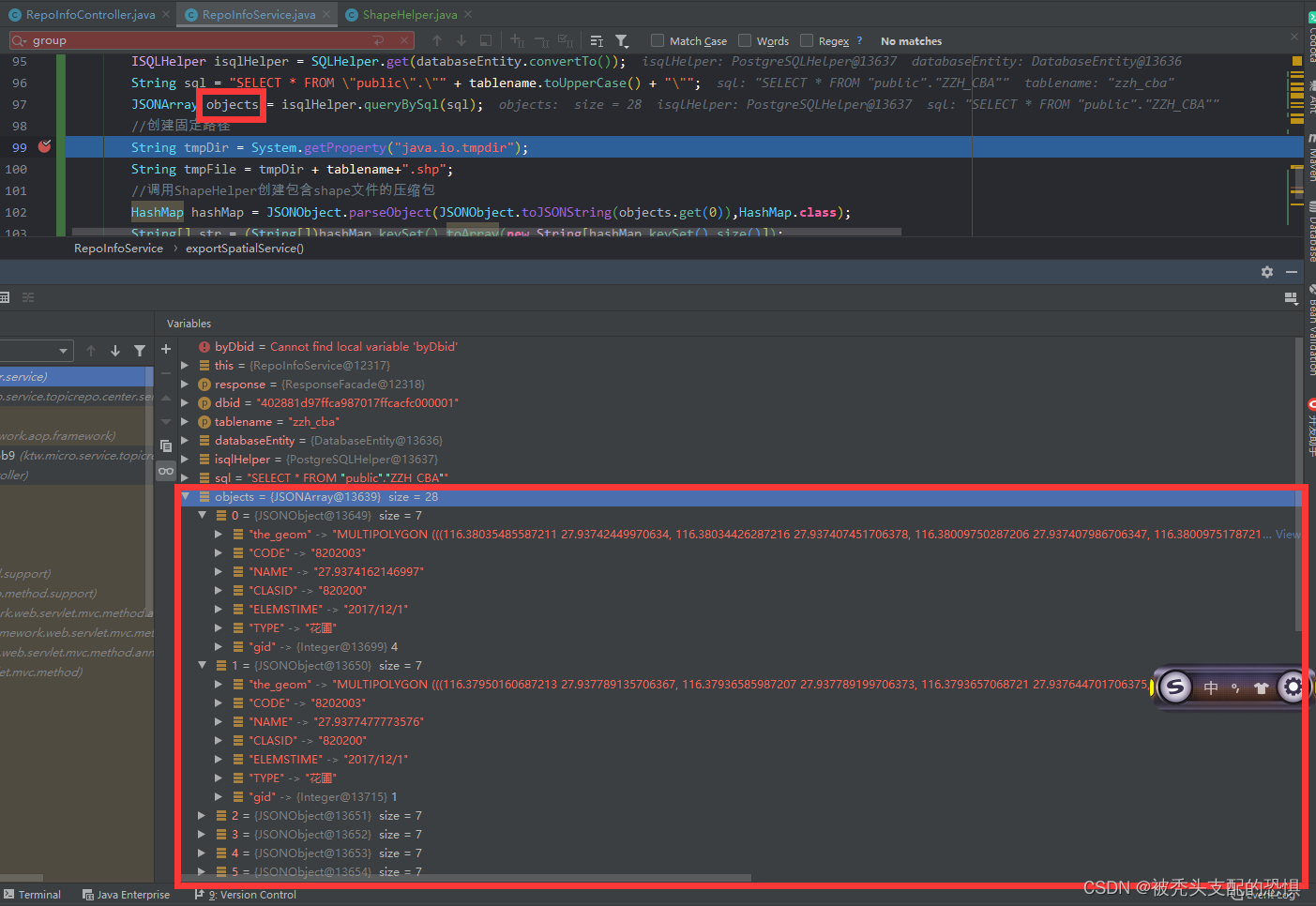
Task: Expand the 'isqlHelper' variable
Action: point(185,460)
